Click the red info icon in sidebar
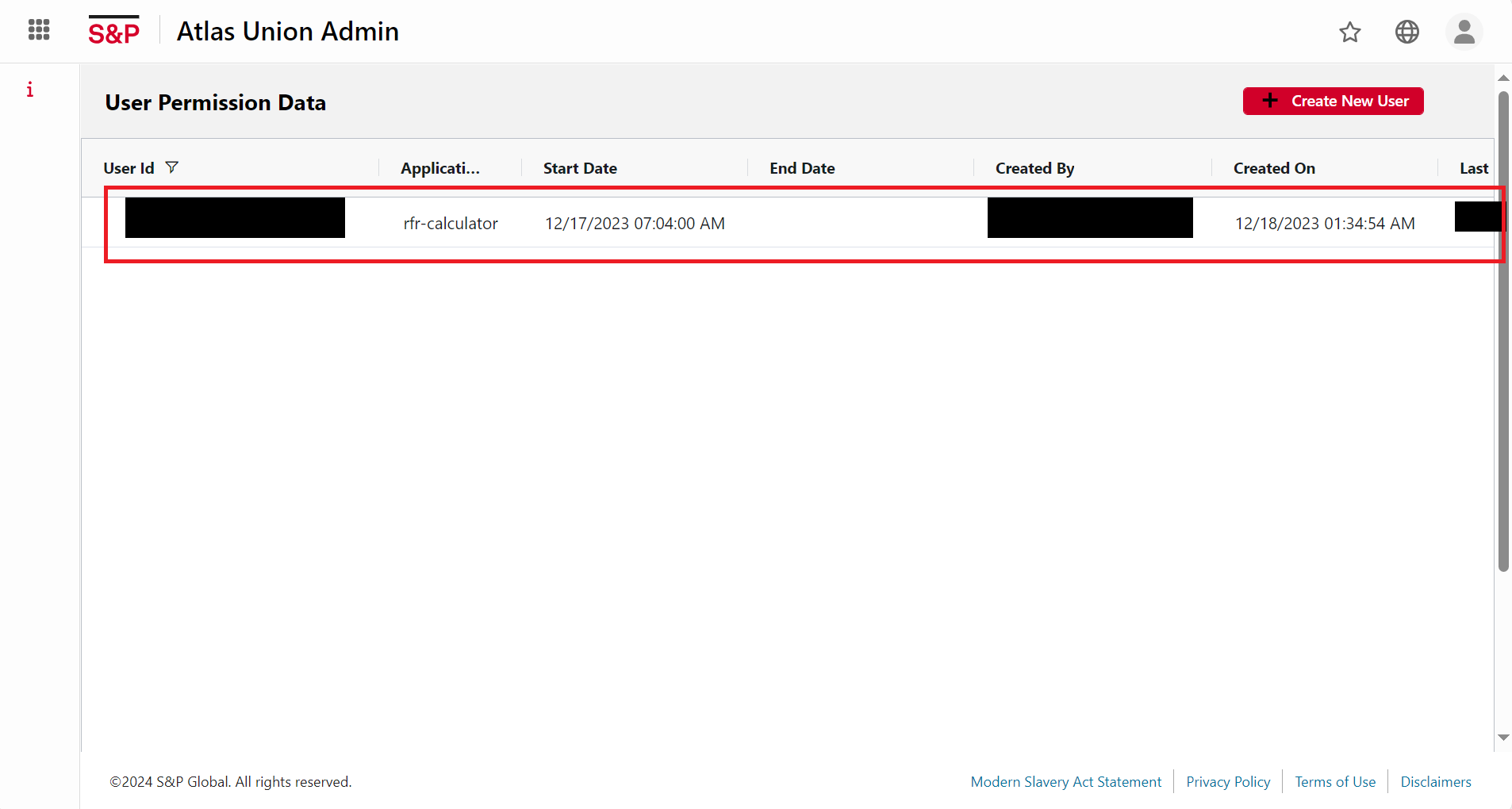 pyautogui.click(x=30, y=89)
